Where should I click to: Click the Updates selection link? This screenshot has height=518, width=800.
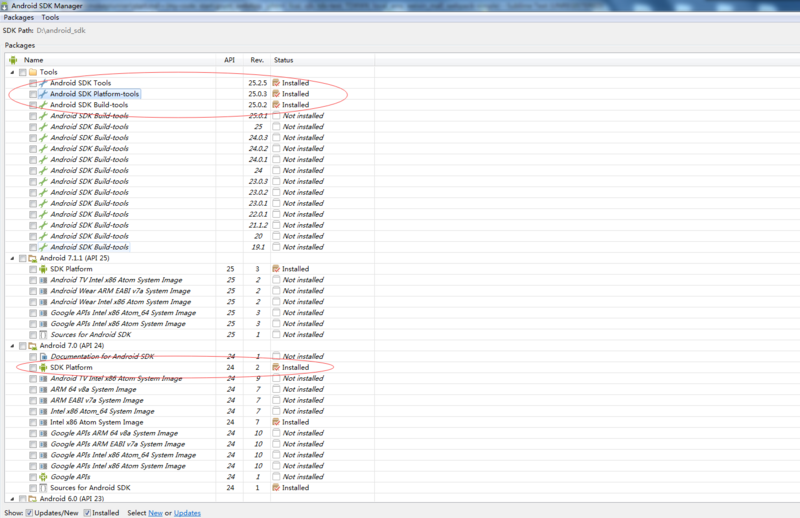coord(187,513)
